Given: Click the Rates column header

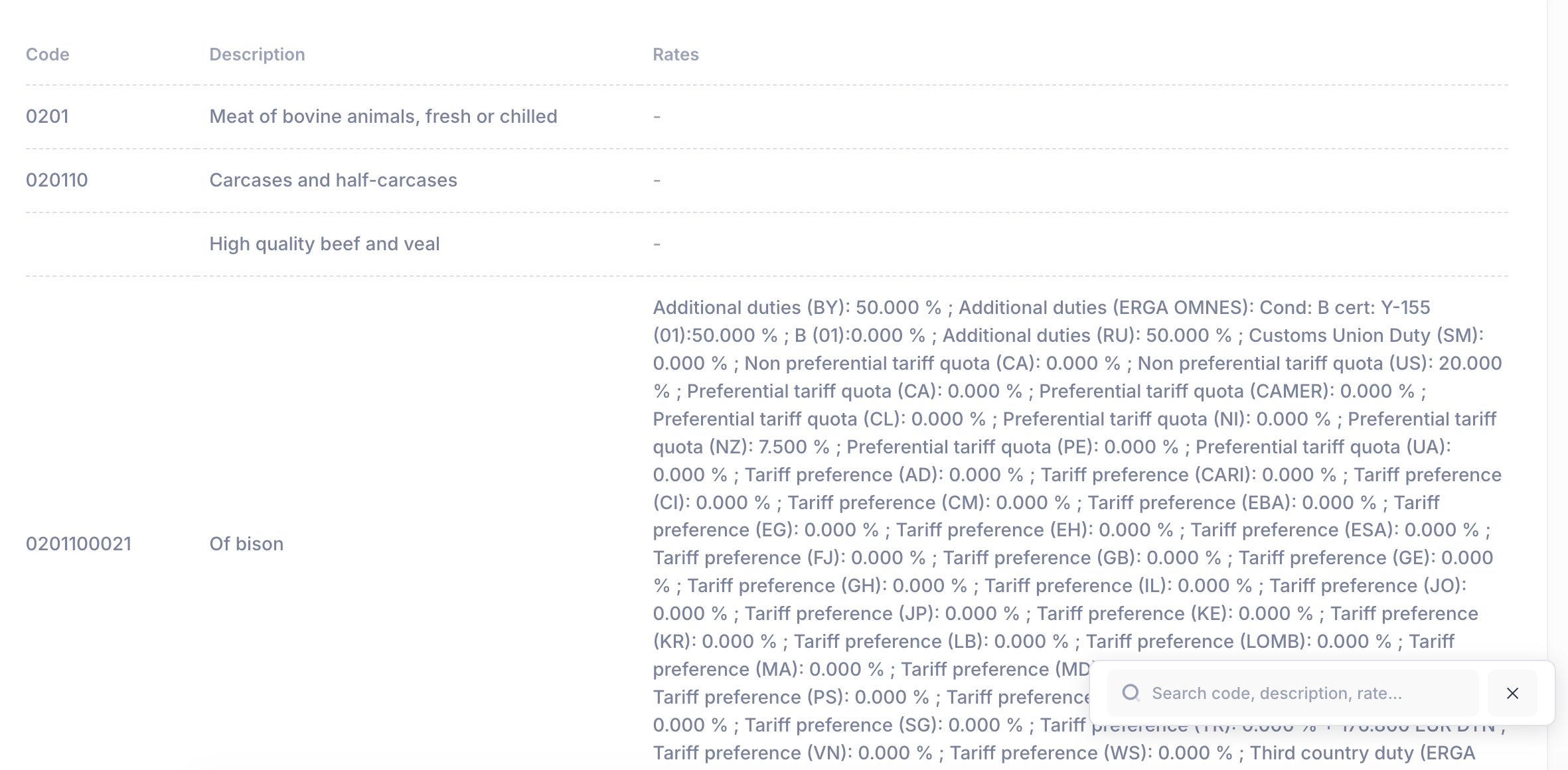Looking at the screenshot, I should [x=675, y=54].
